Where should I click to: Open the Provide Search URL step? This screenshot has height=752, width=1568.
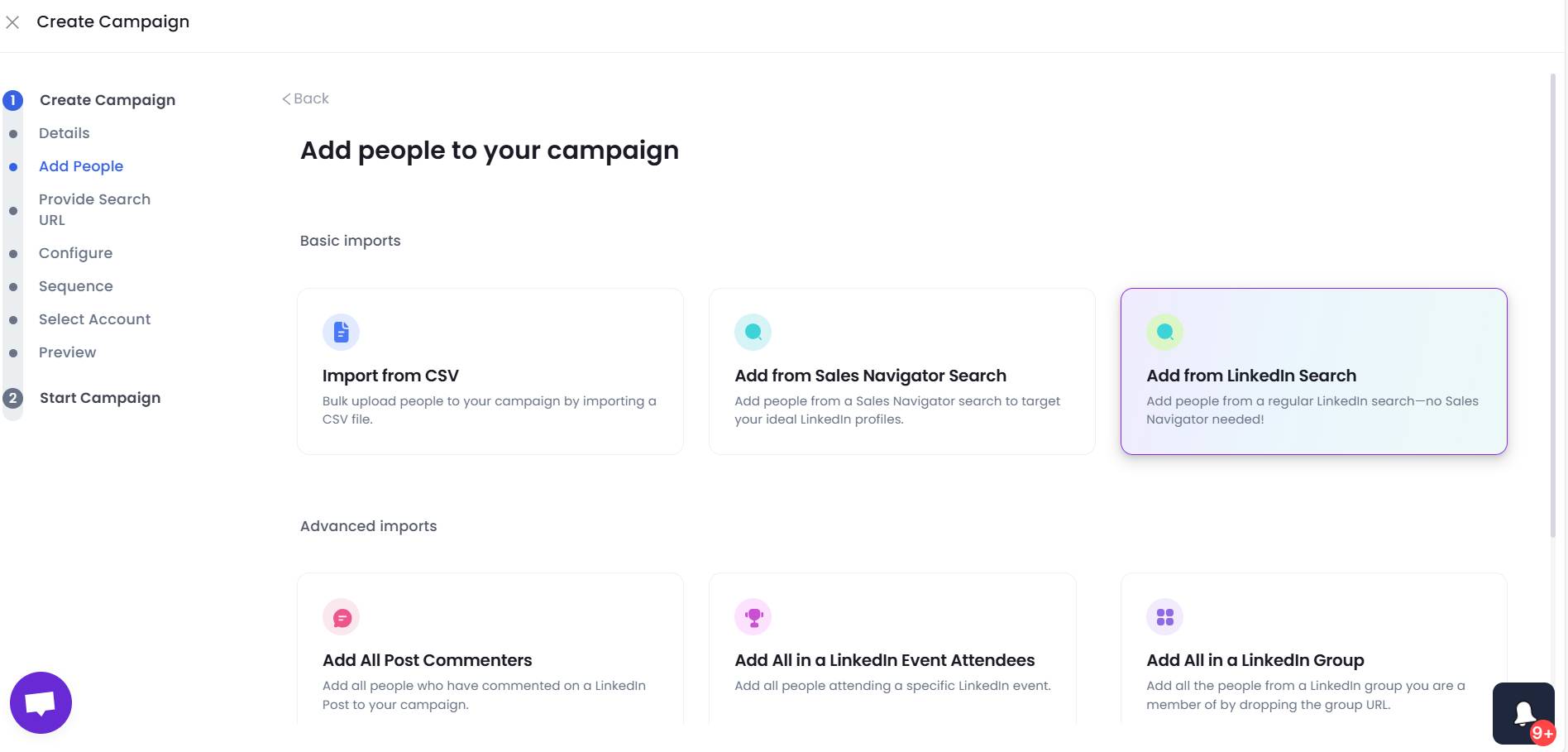[94, 209]
